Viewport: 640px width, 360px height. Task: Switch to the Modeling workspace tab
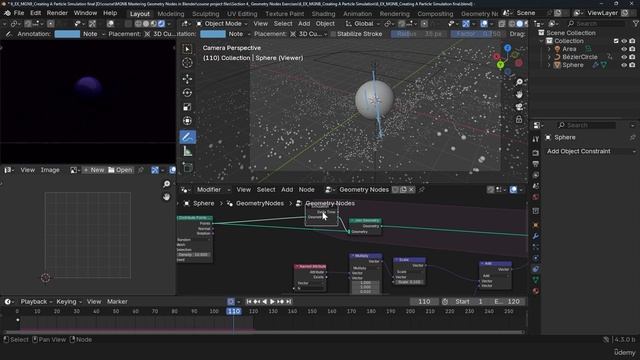coord(171,13)
